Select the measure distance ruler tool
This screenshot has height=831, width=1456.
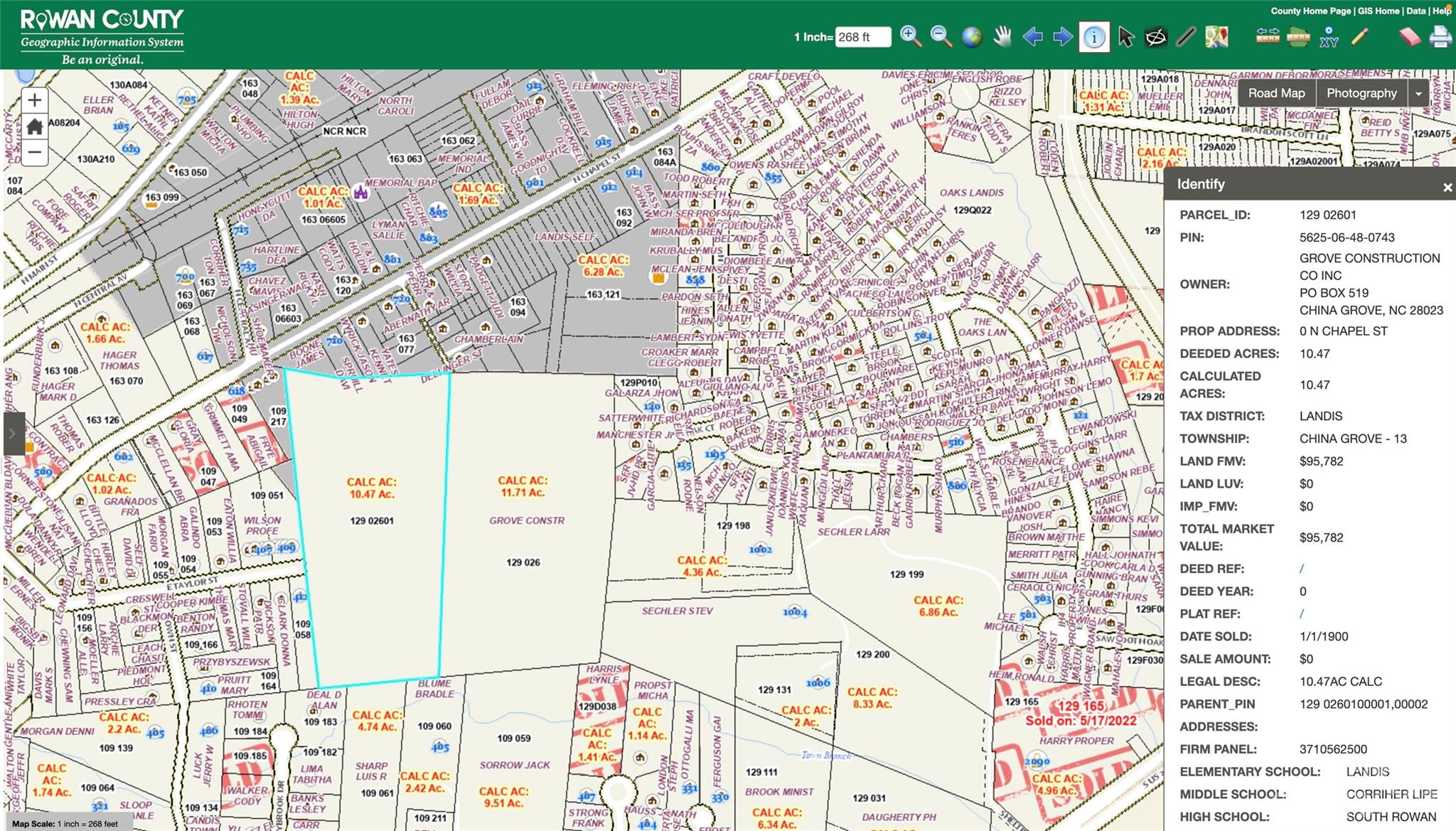(x=1268, y=36)
